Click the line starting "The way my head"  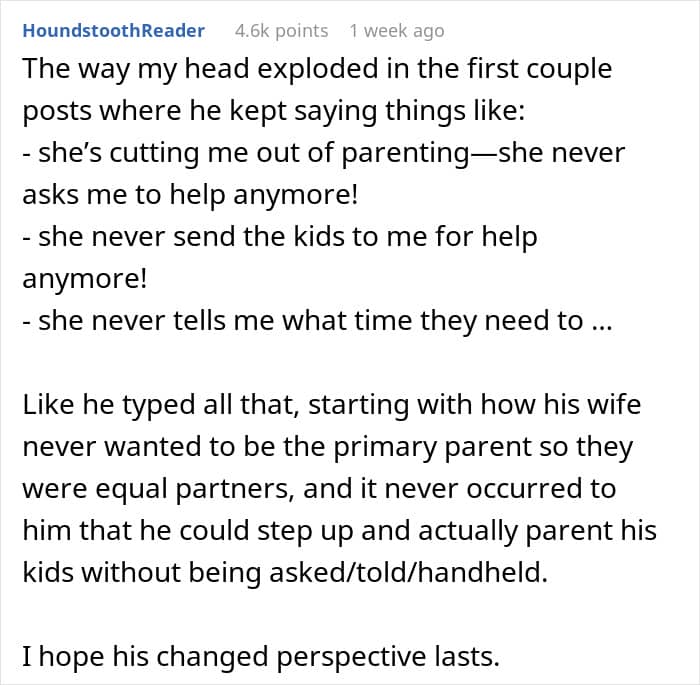pos(317,71)
